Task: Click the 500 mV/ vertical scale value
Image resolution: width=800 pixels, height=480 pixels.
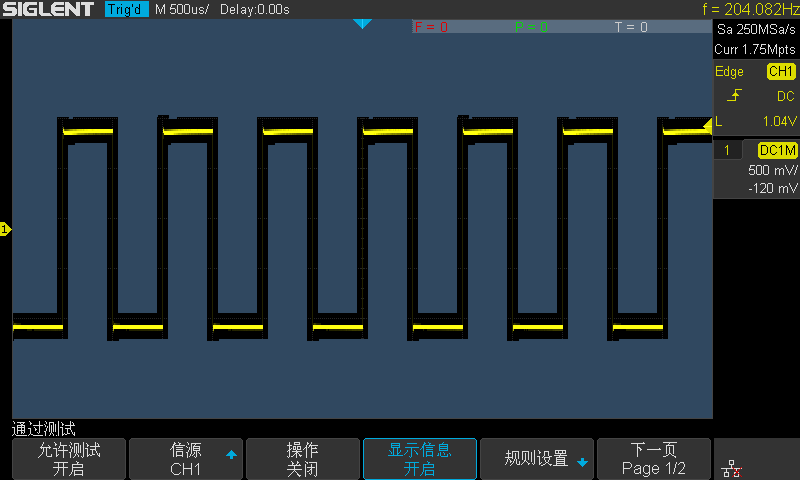Action: pyautogui.click(x=772, y=170)
